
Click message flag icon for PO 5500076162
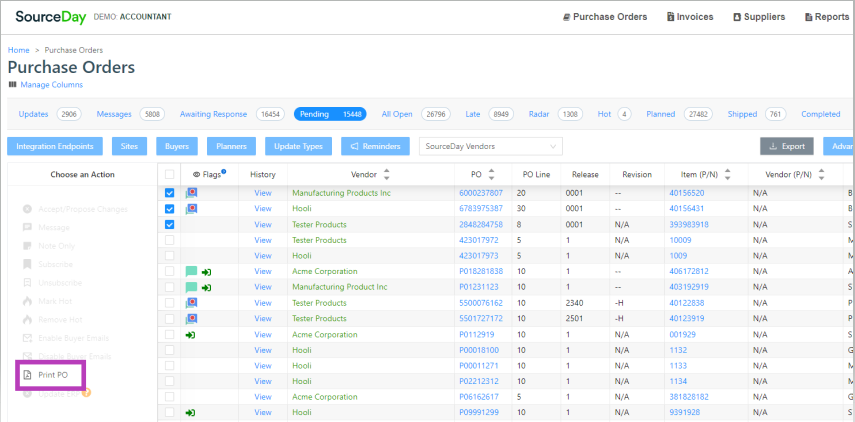(191, 303)
